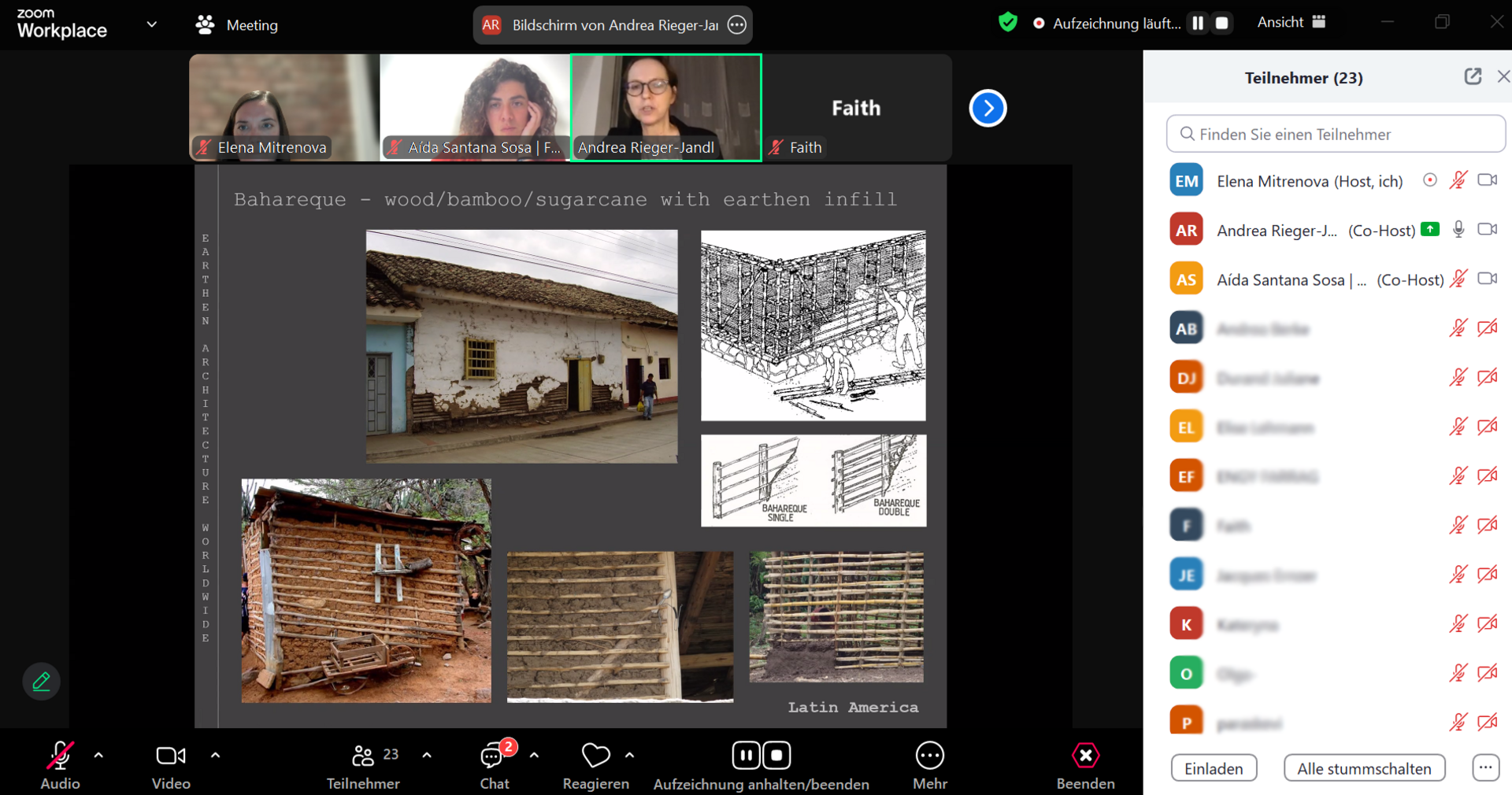Open screen share options ellipsis in banner
Screen dimensions: 1512x795
[737, 25]
